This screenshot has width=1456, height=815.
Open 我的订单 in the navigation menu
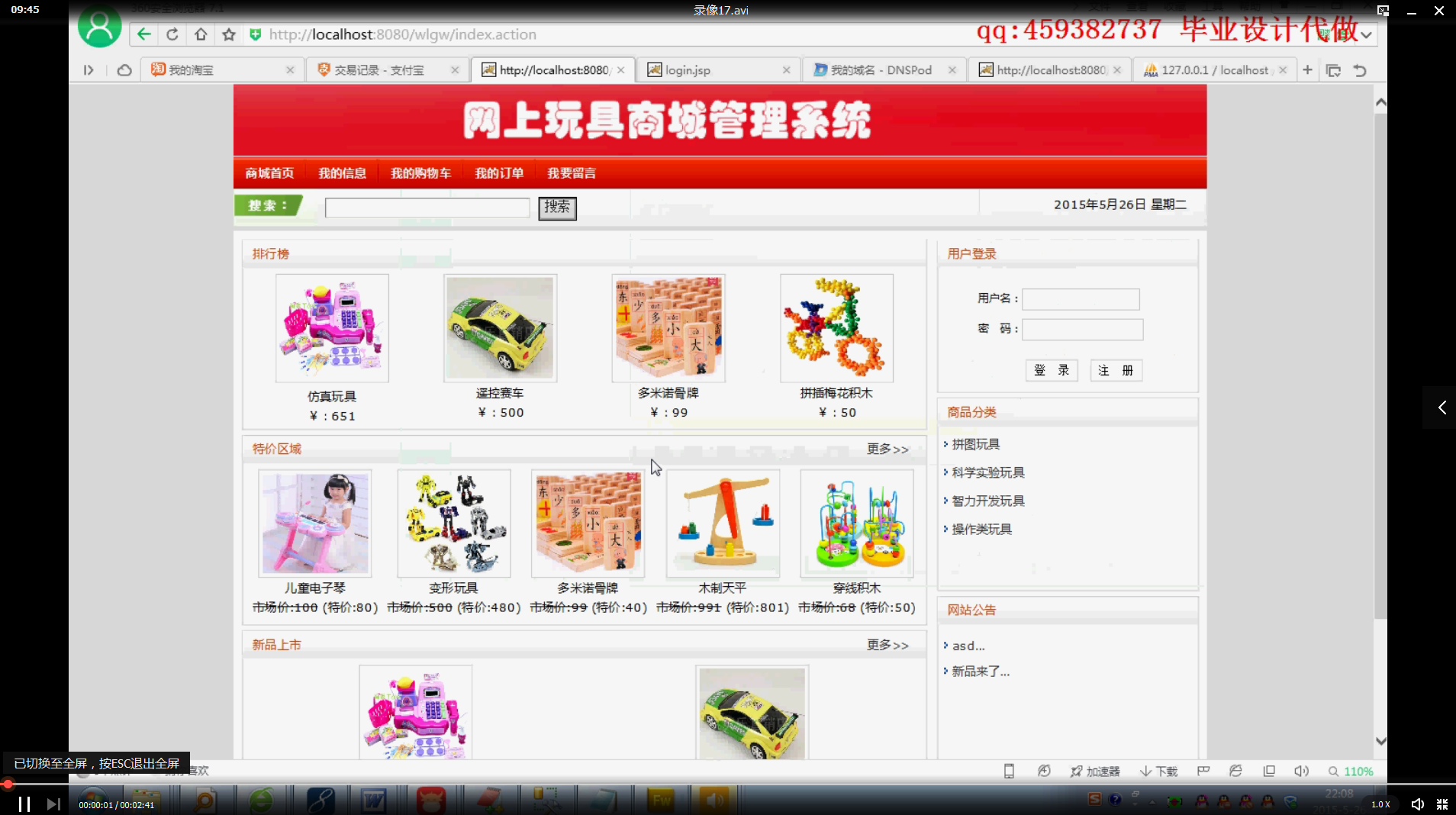pos(499,173)
